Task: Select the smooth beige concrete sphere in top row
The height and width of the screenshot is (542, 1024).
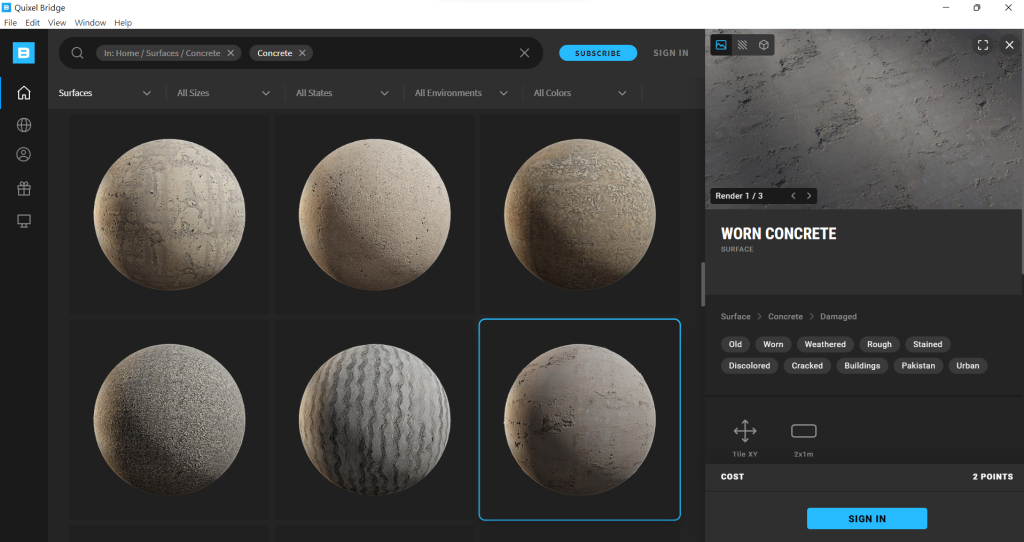Action: click(x=374, y=214)
